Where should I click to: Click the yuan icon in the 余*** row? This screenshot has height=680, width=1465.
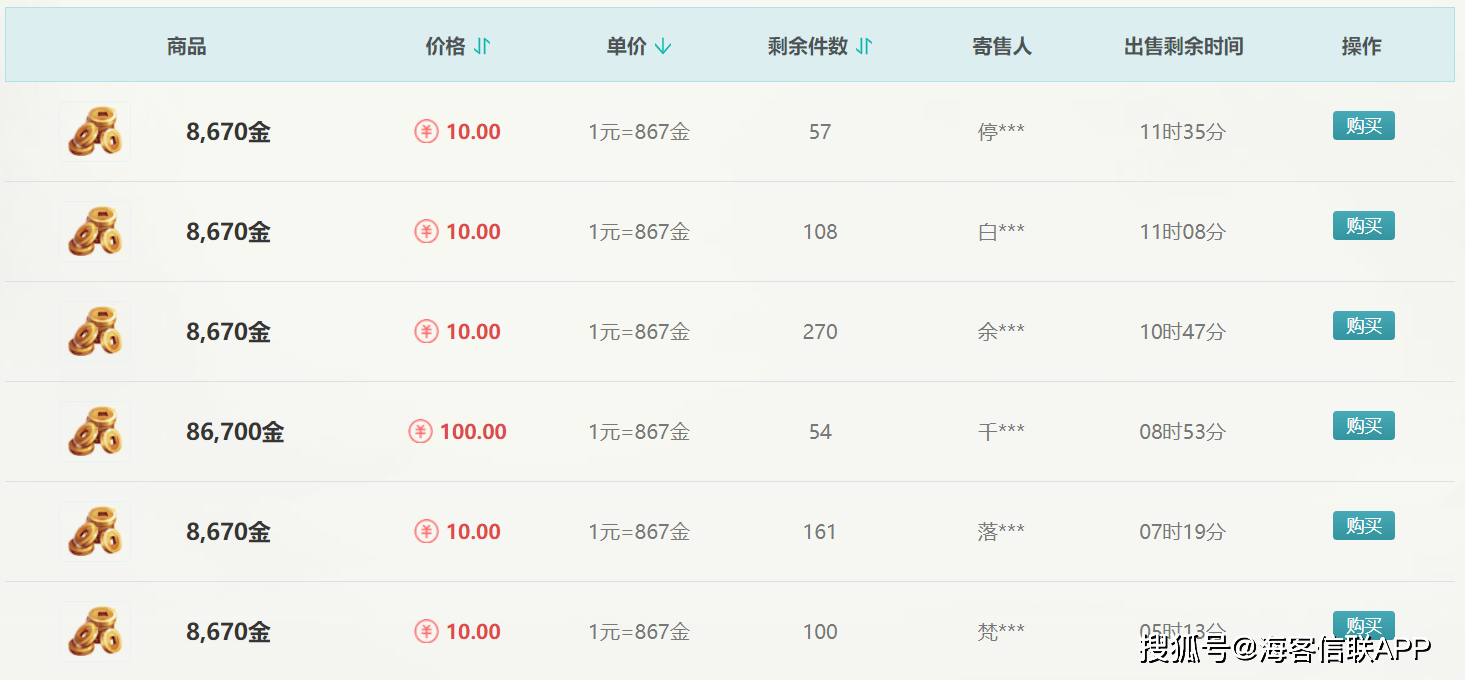(x=427, y=332)
